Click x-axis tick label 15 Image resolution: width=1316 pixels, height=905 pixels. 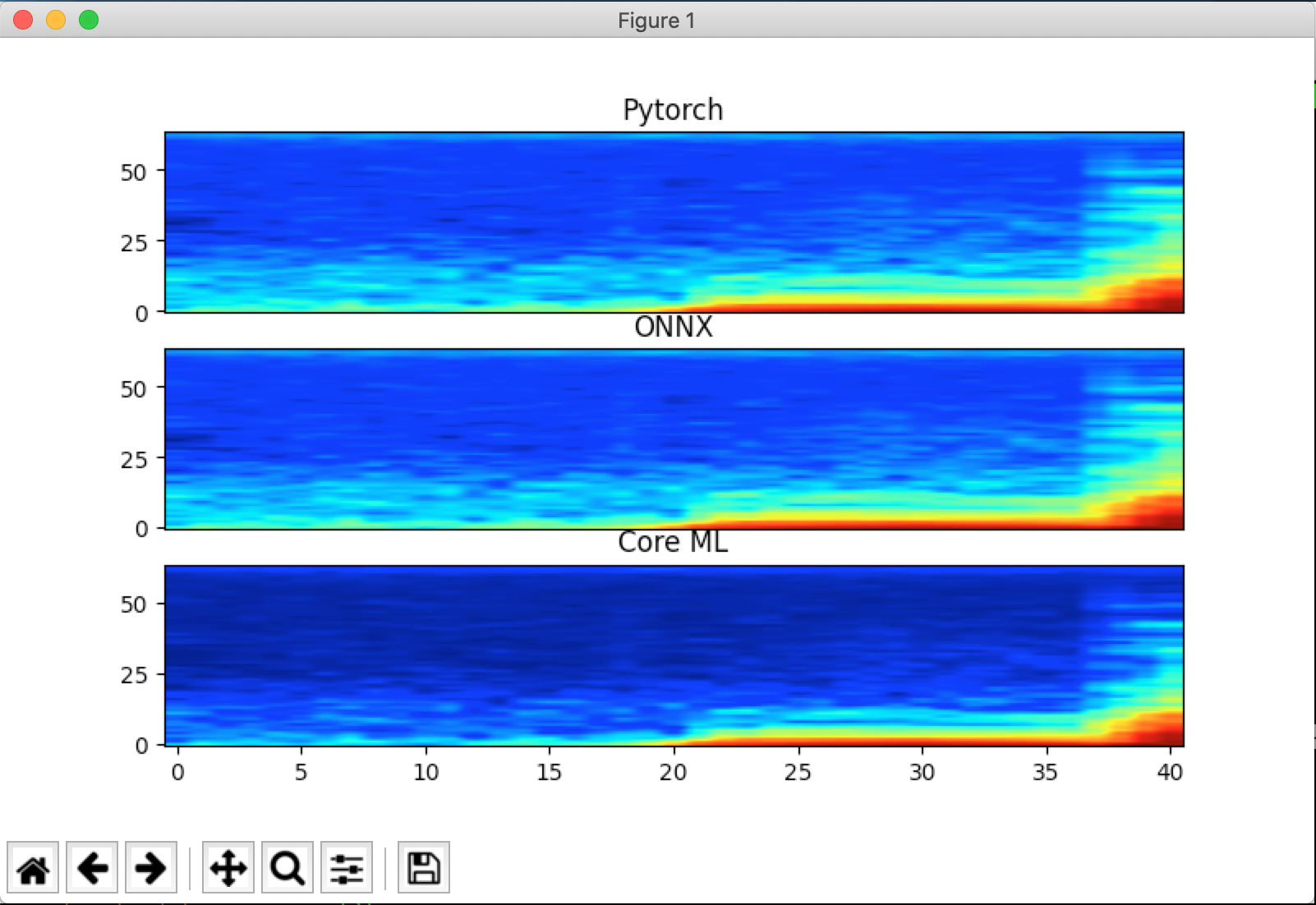[549, 772]
